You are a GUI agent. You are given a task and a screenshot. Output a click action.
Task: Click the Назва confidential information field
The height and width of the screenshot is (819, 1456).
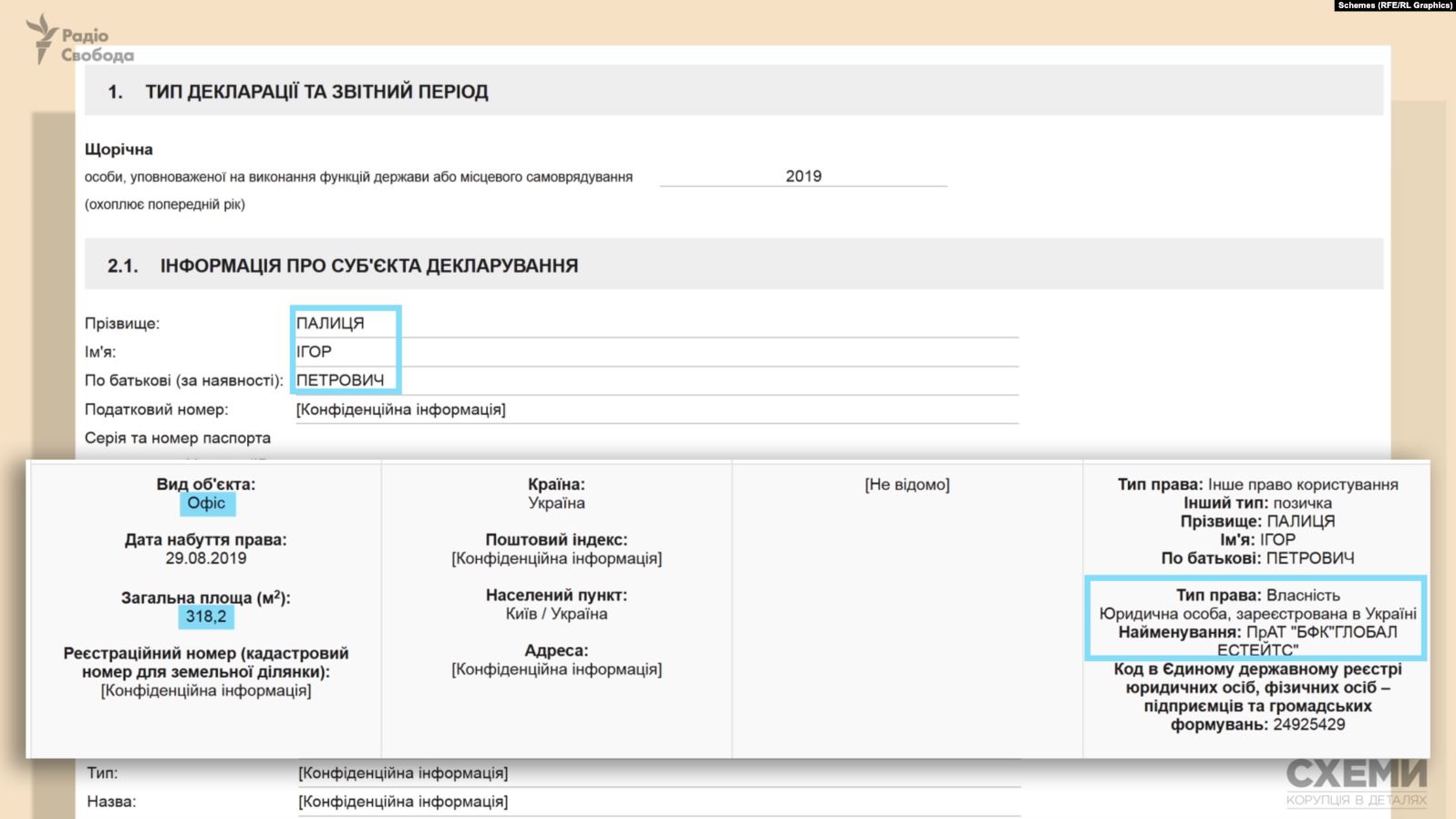(x=403, y=802)
